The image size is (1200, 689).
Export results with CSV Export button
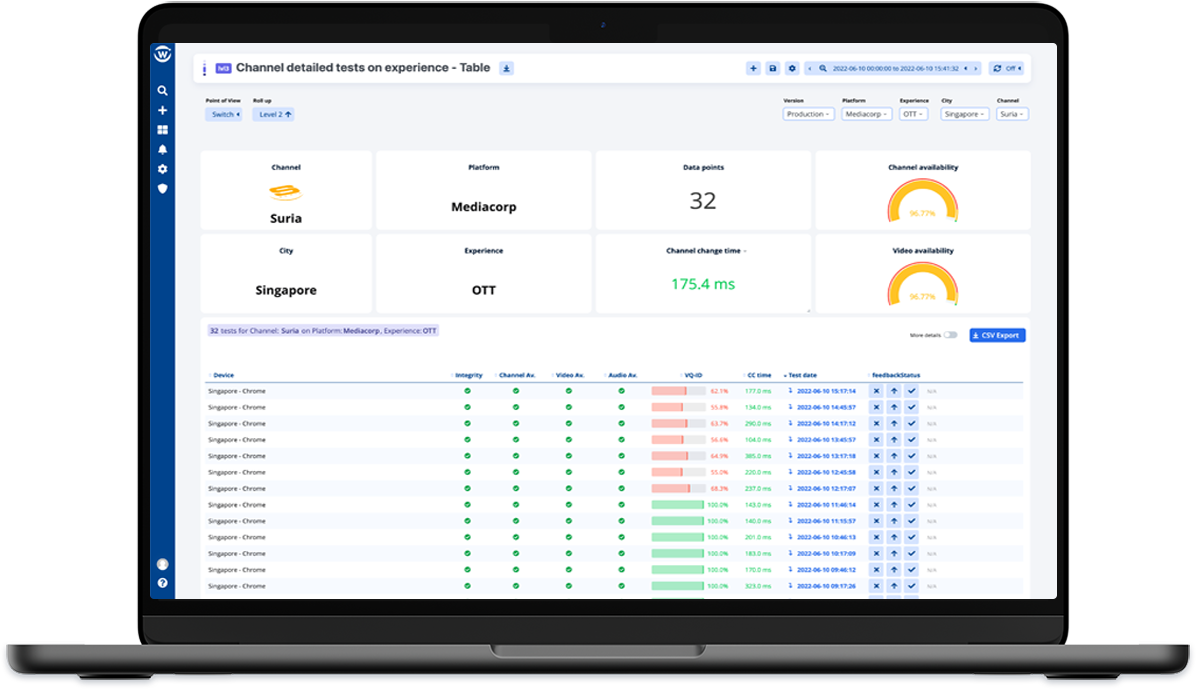997,335
